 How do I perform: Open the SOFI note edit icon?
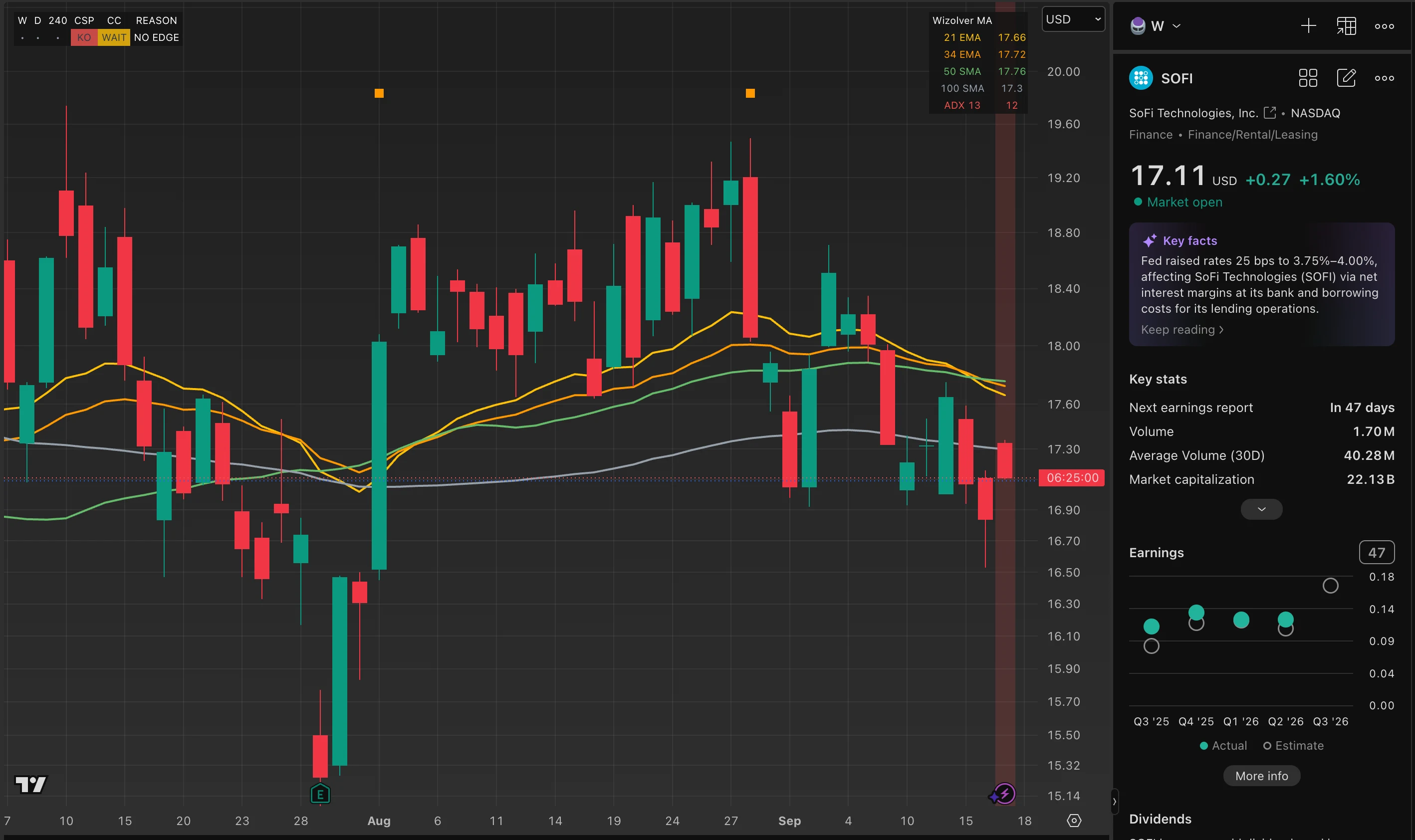1346,77
